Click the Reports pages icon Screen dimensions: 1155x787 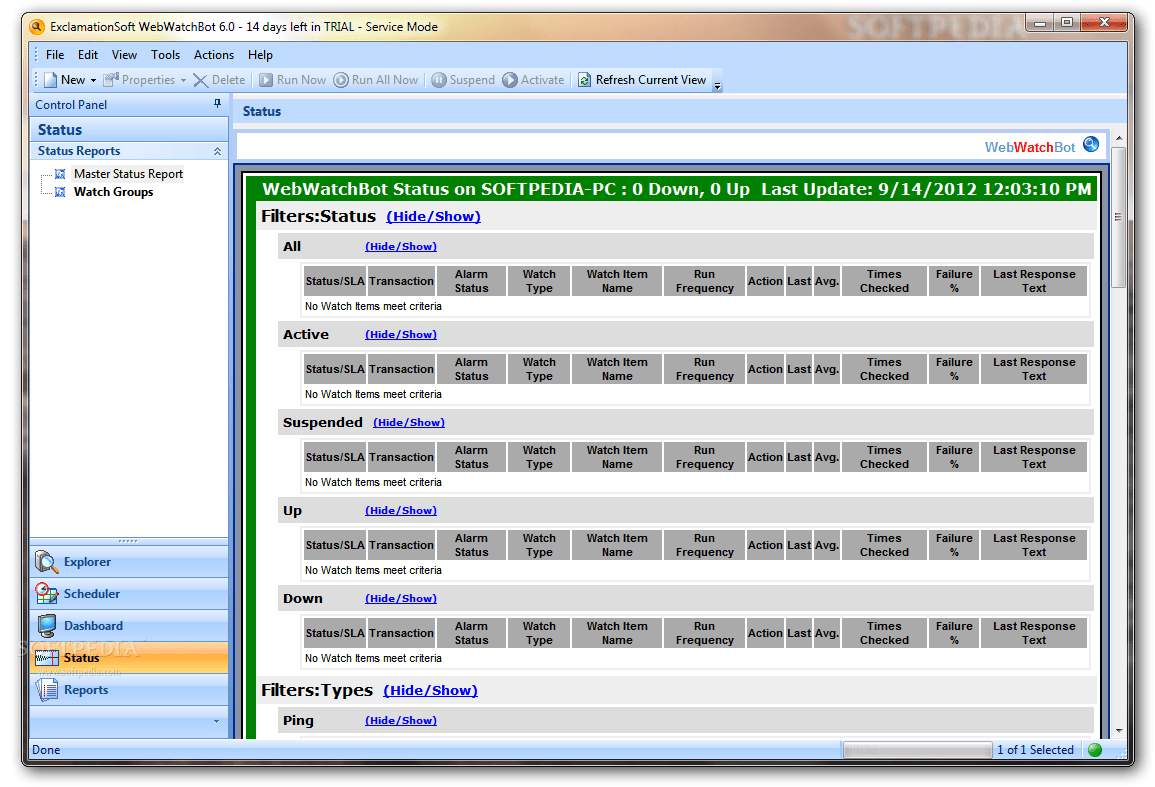46,690
